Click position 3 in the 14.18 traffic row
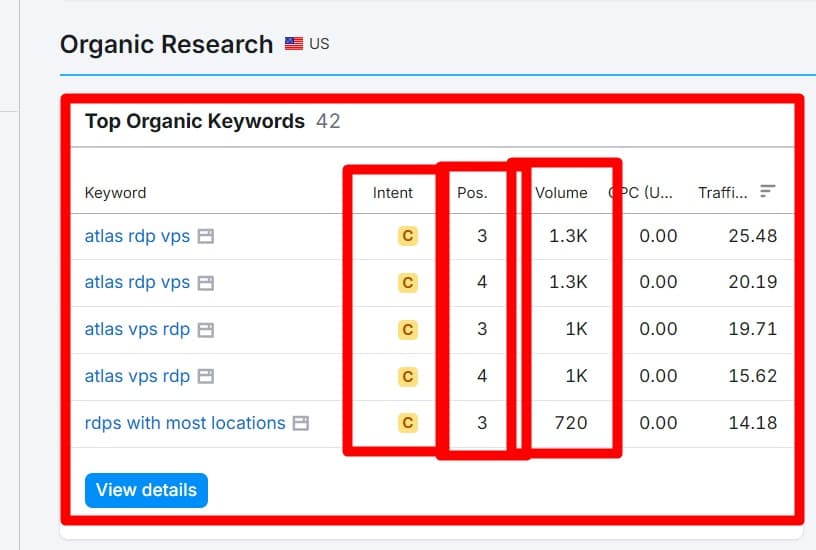This screenshot has height=550, width=816. tap(482, 423)
